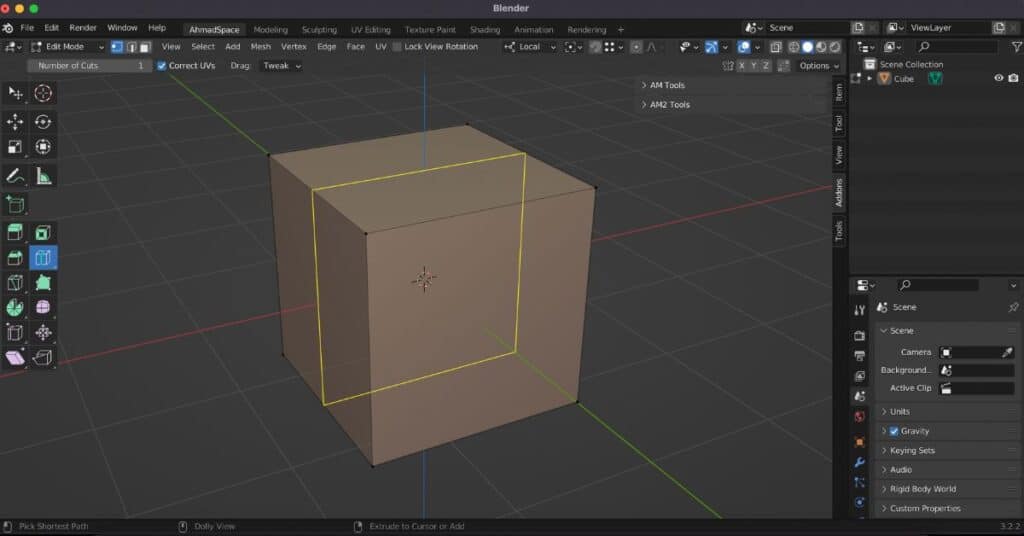Screen dimensions: 1024x536
Task: Activate the Move tool in the toolbar
Action: pyautogui.click(x=16, y=122)
